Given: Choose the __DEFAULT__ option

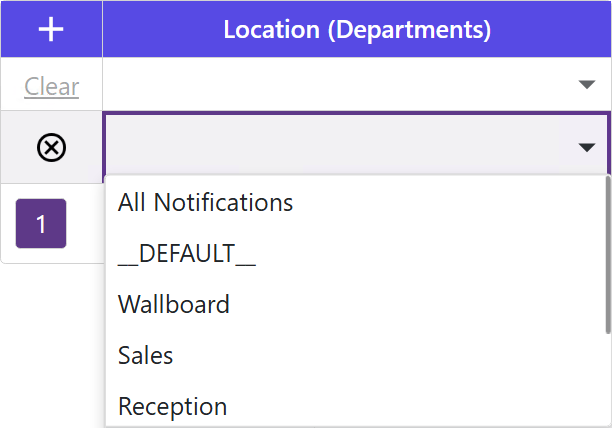Looking at the screenshot, I should 187,254.
